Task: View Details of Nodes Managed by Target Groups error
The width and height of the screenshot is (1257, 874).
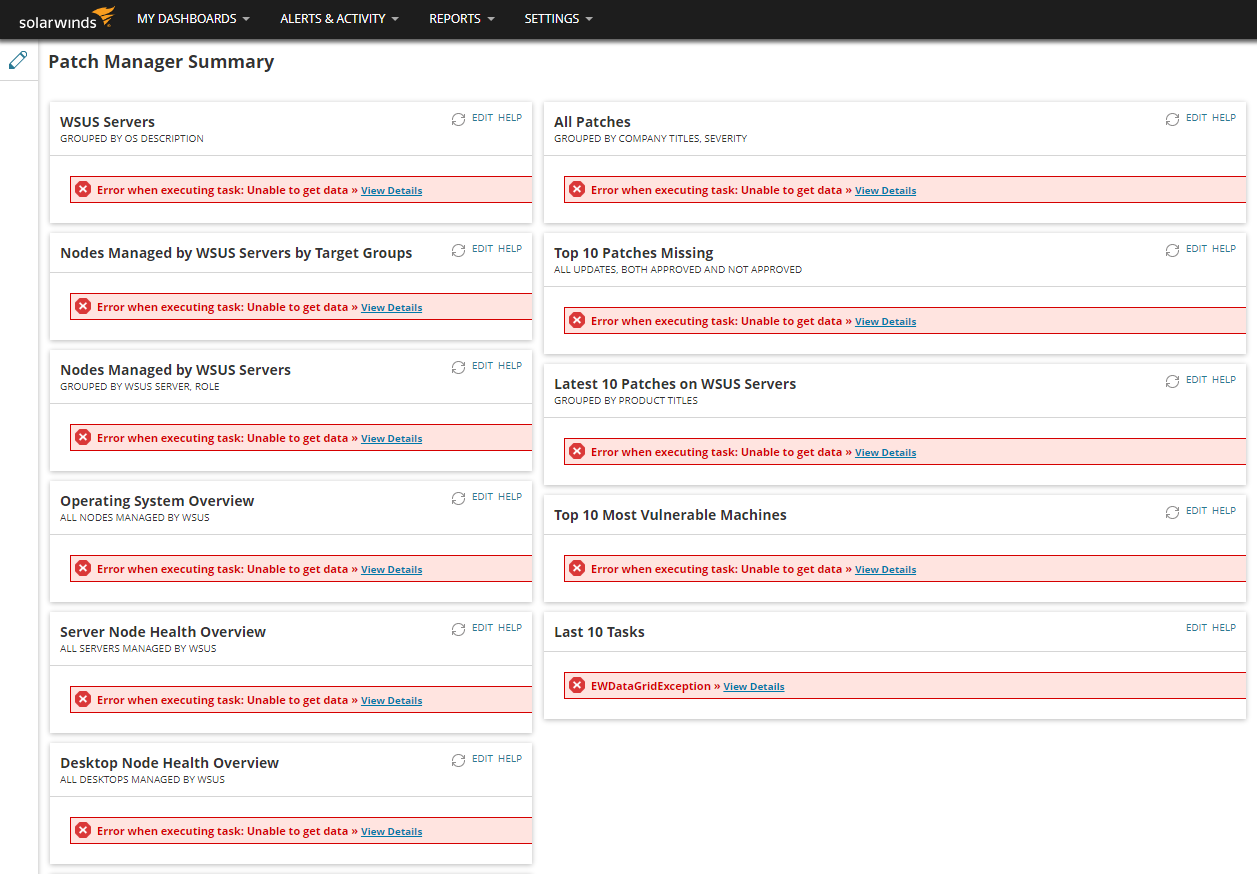Action: tap(391, 307)
